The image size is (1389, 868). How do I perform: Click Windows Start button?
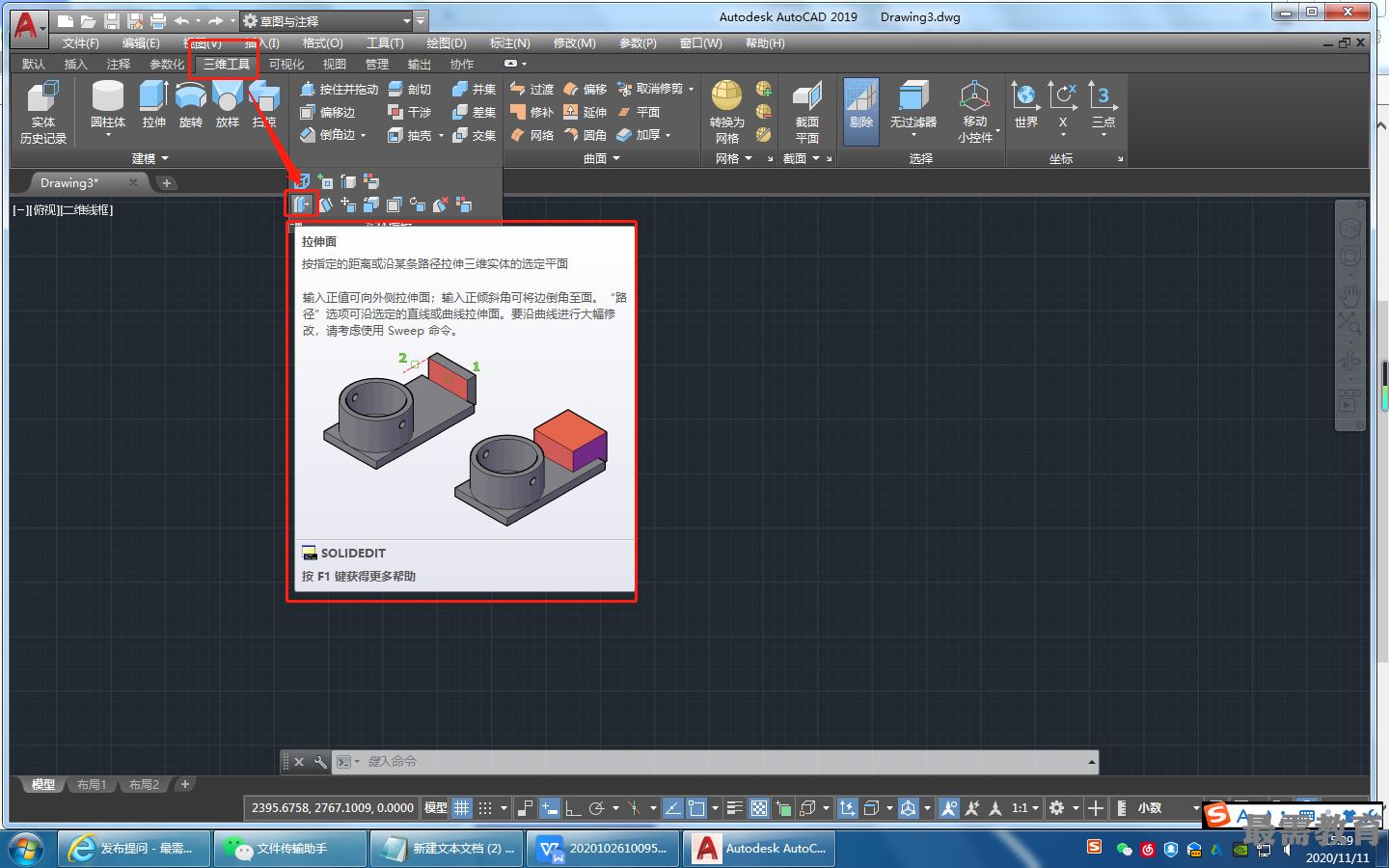point(26,849)
